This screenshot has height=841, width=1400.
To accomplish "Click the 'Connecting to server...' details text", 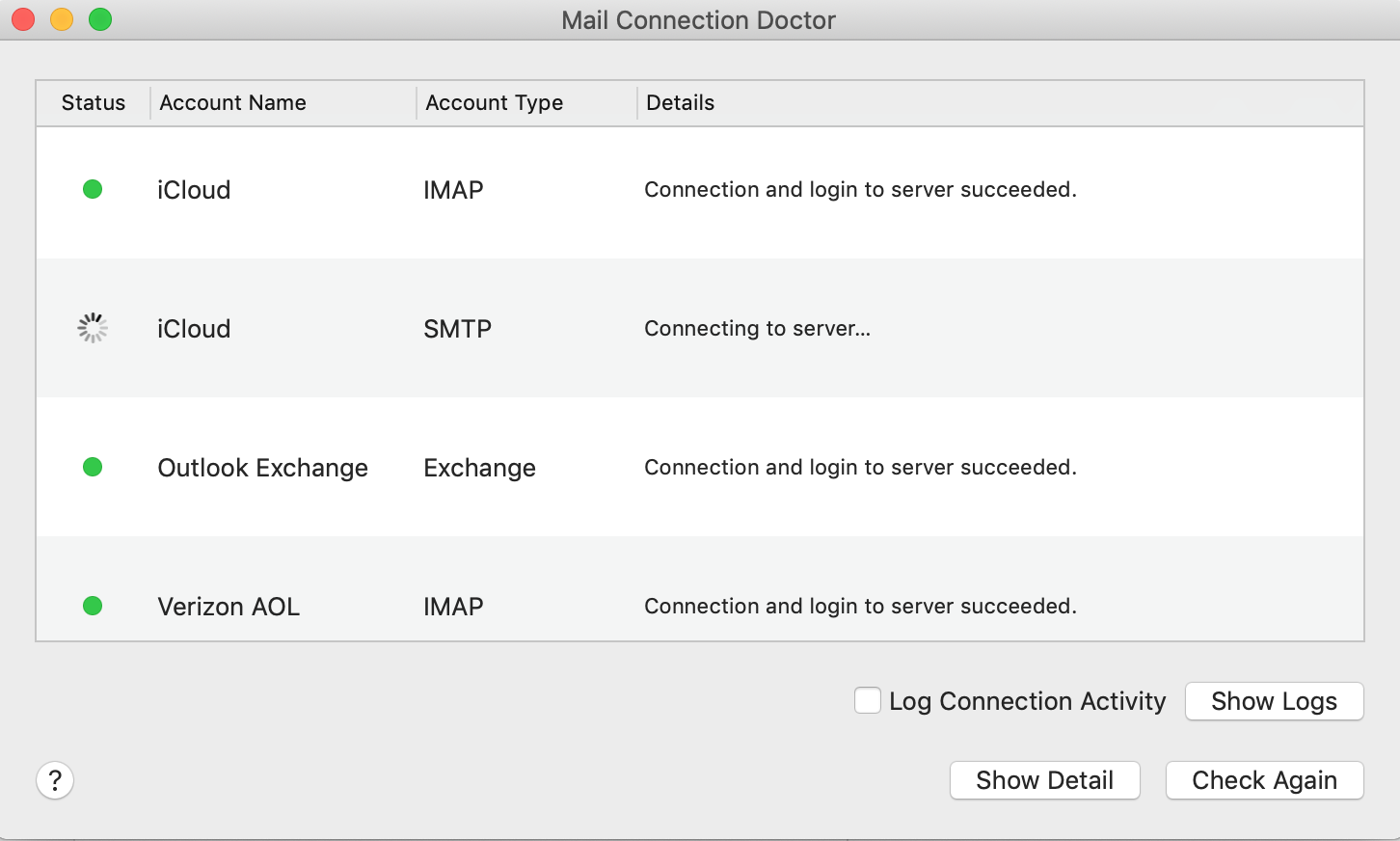I will coord(757,329).
